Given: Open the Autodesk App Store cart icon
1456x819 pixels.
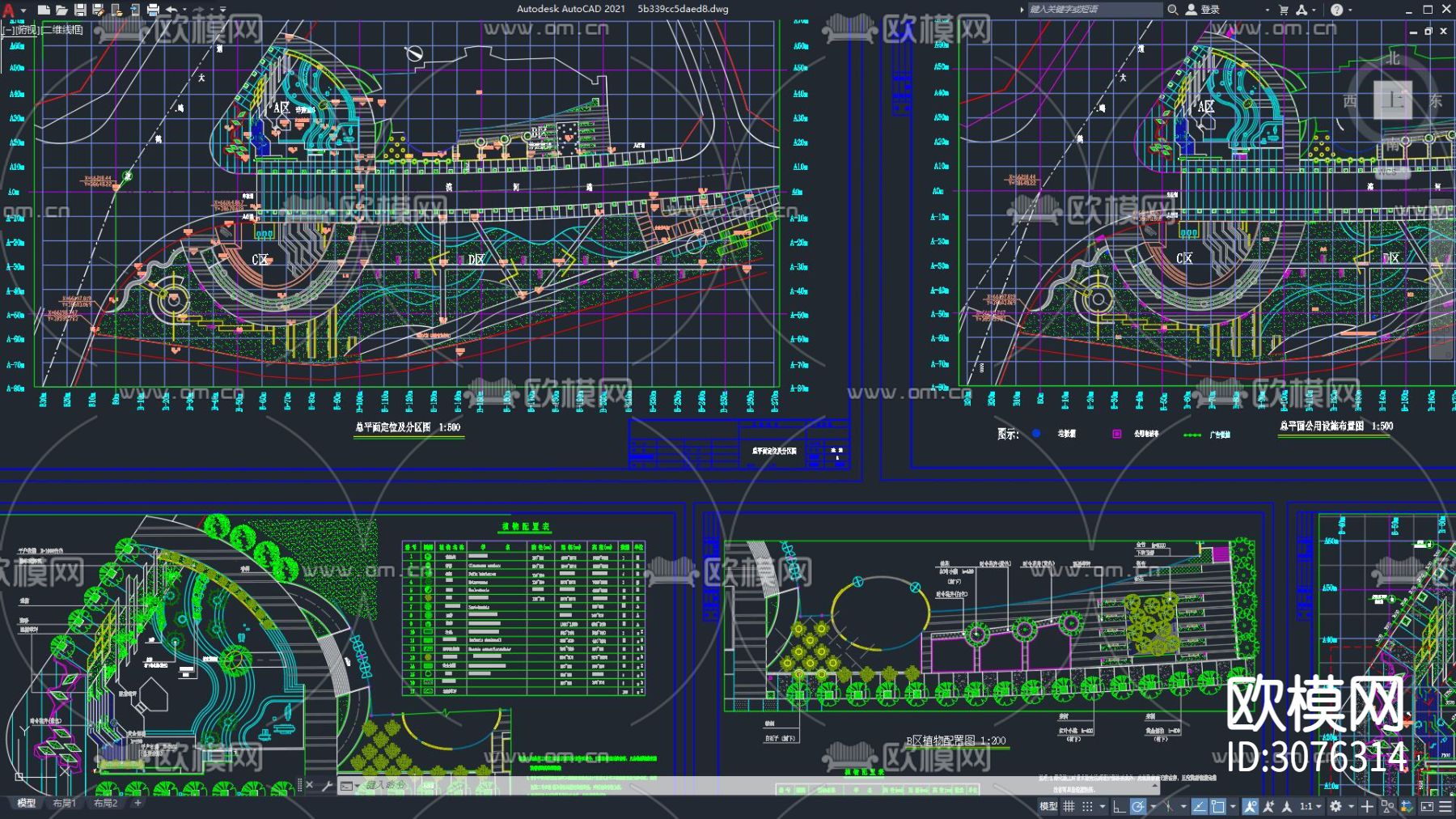Looking at the screenshot, I should [1284, 10].
